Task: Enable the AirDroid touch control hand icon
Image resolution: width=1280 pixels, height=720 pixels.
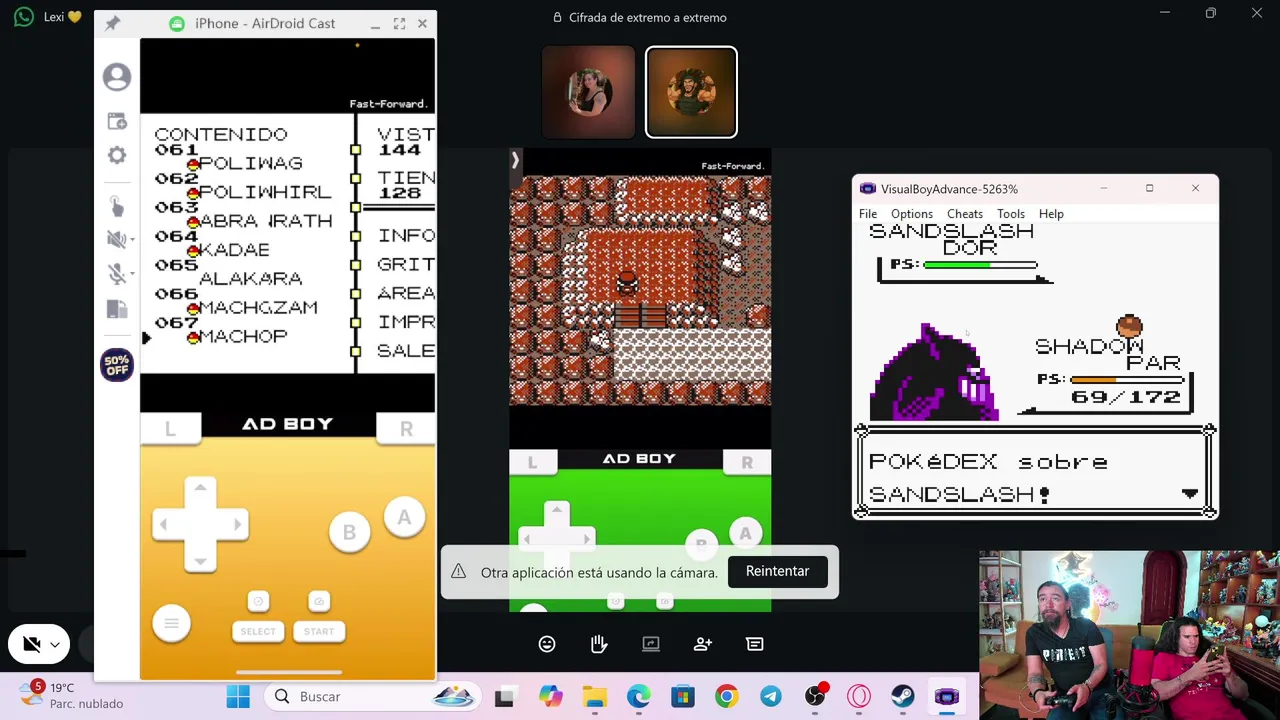Action: (117, 206)
